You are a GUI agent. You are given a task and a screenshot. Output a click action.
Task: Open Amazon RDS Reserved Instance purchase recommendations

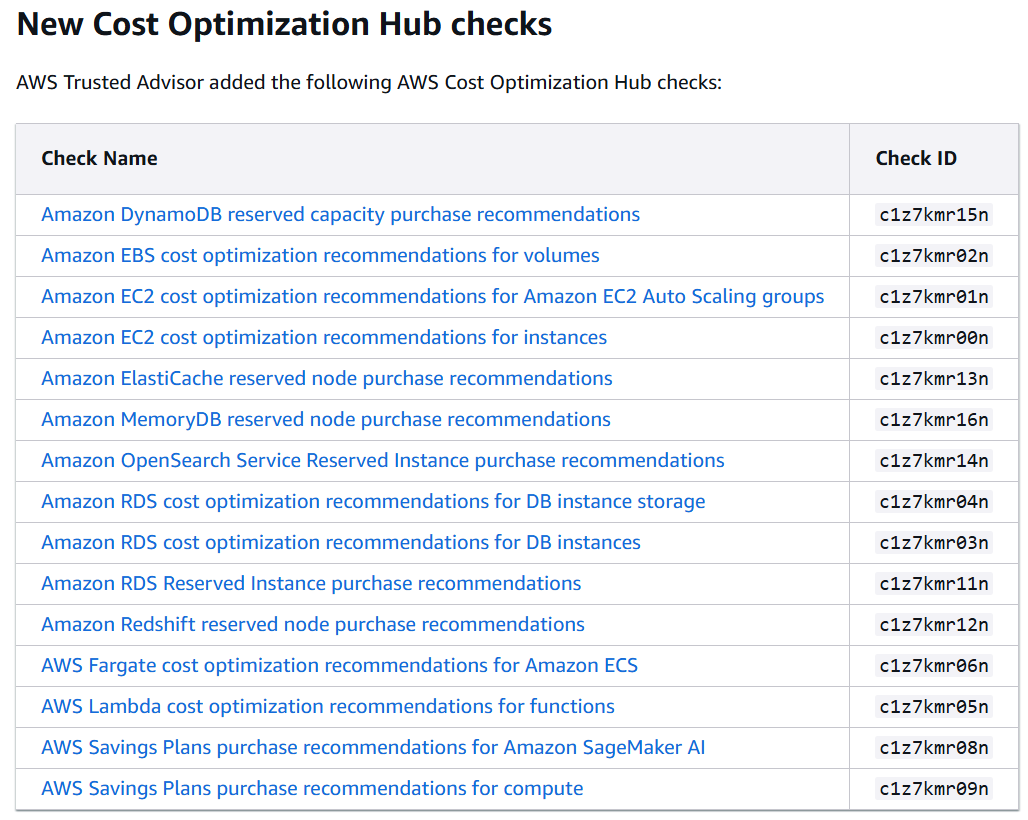(x=311, y=583)
